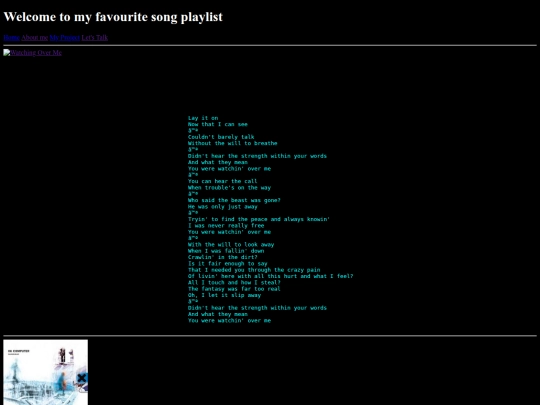
Task: Click the lyric 'Oh, I let it slip away'
Action: click(x=225, y=295)
